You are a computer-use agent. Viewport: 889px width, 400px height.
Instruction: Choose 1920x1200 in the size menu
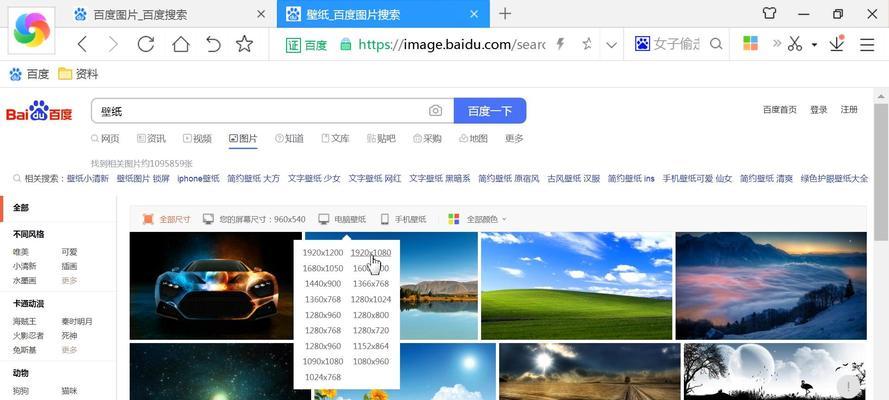pos(323,253)
